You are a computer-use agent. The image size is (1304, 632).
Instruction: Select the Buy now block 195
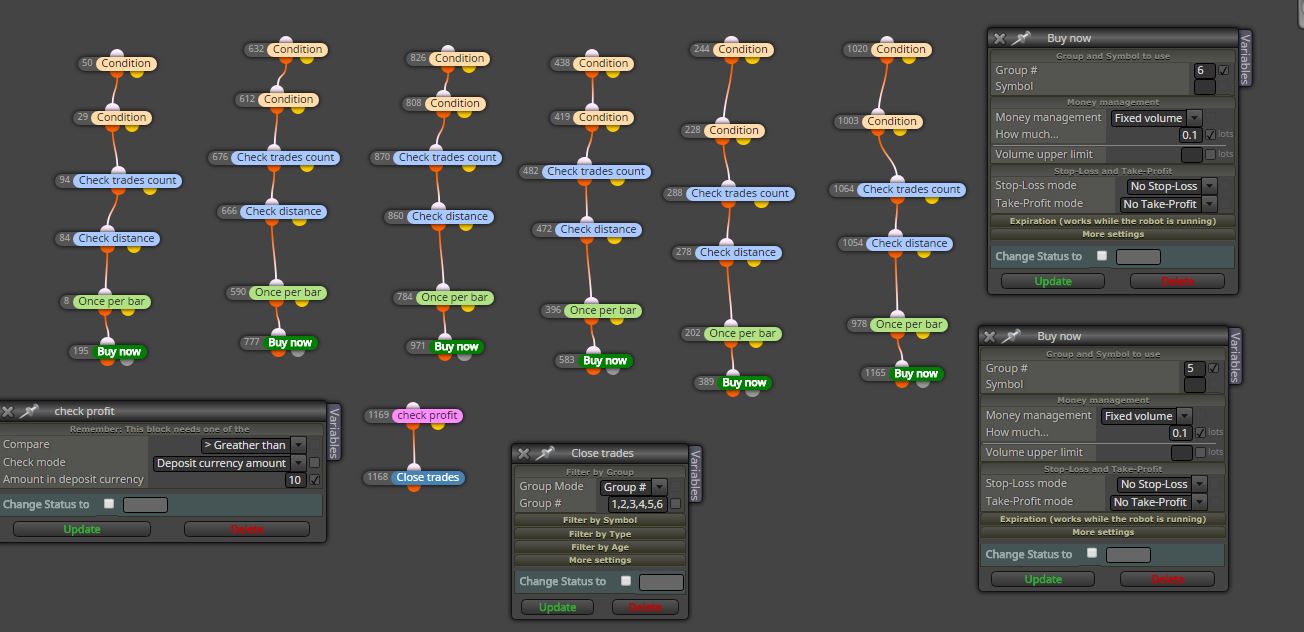pyautogui.click(x=119, y=351)
